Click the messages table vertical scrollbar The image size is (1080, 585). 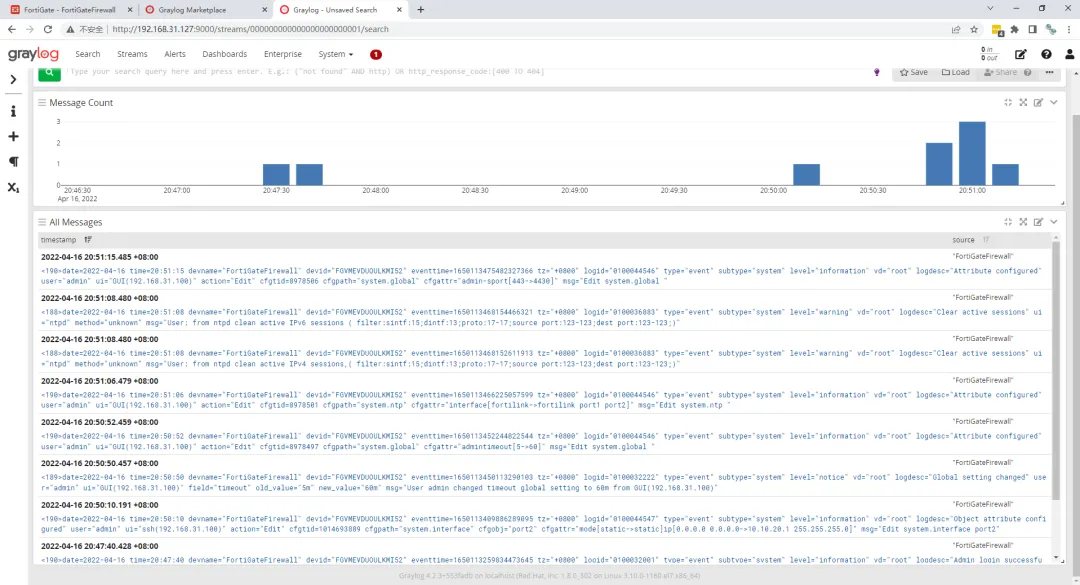pos(1055,369)
